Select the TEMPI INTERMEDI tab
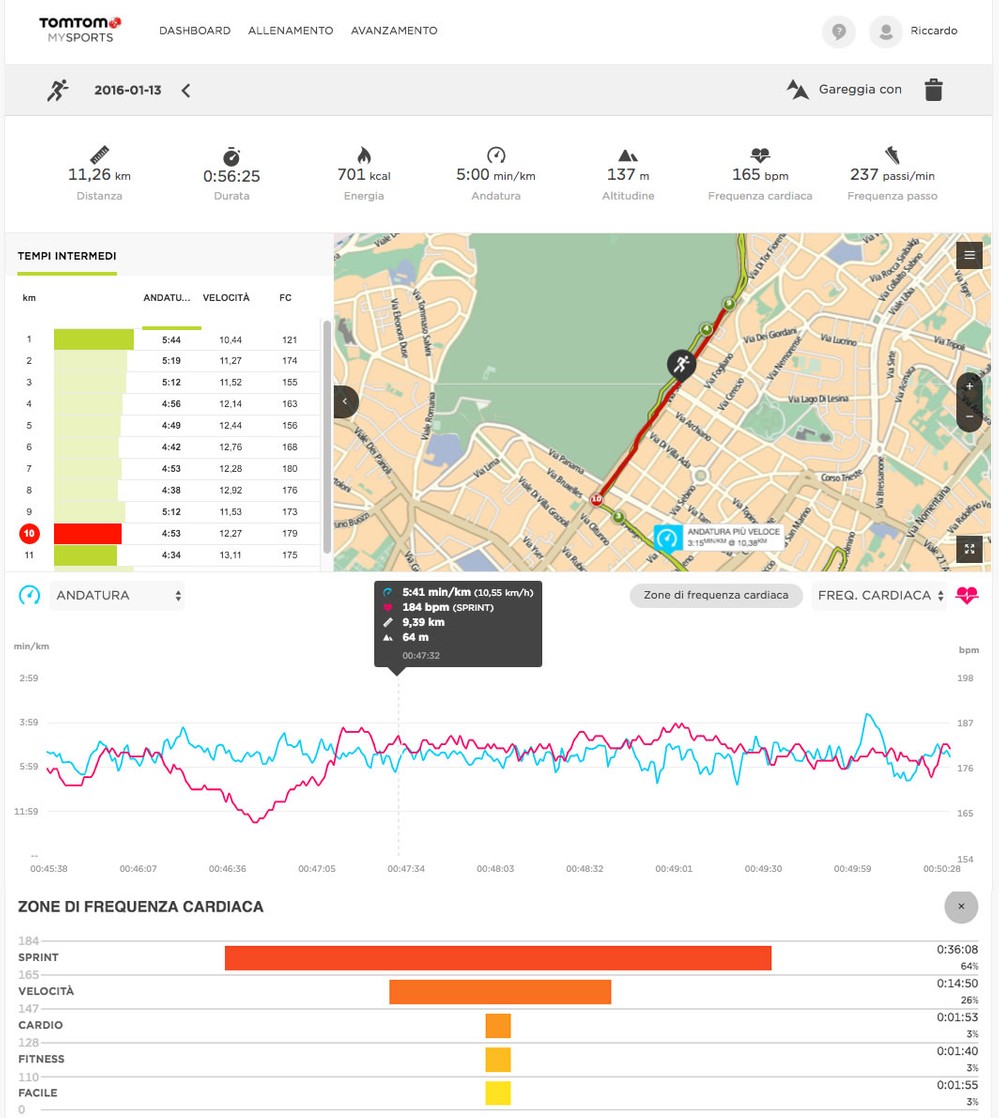The height and width of the screenshot is (1118, 1000). (x=66, y=257)
